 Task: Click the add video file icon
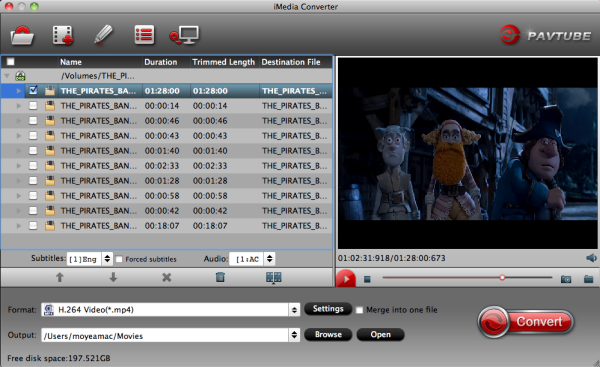click(63, 36)
